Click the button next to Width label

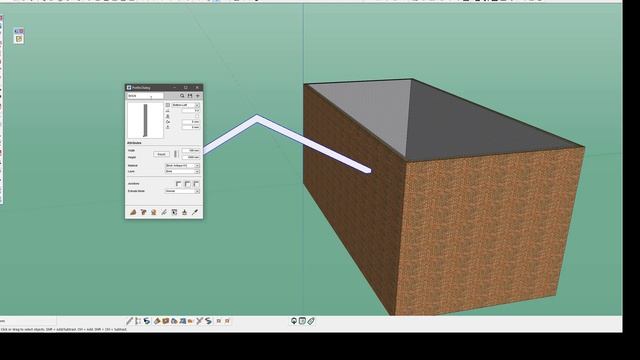pos(161,154)
